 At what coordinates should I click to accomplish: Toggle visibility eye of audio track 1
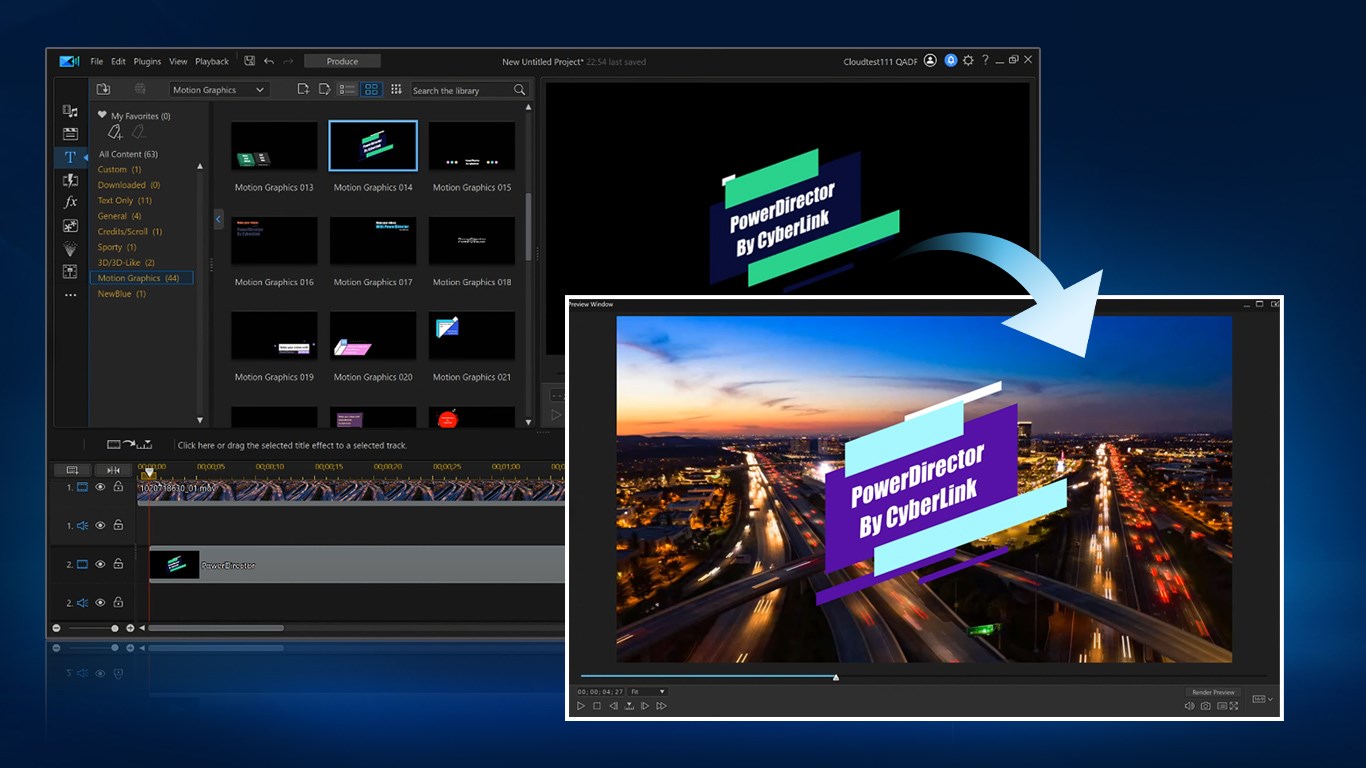click(100, 525)
